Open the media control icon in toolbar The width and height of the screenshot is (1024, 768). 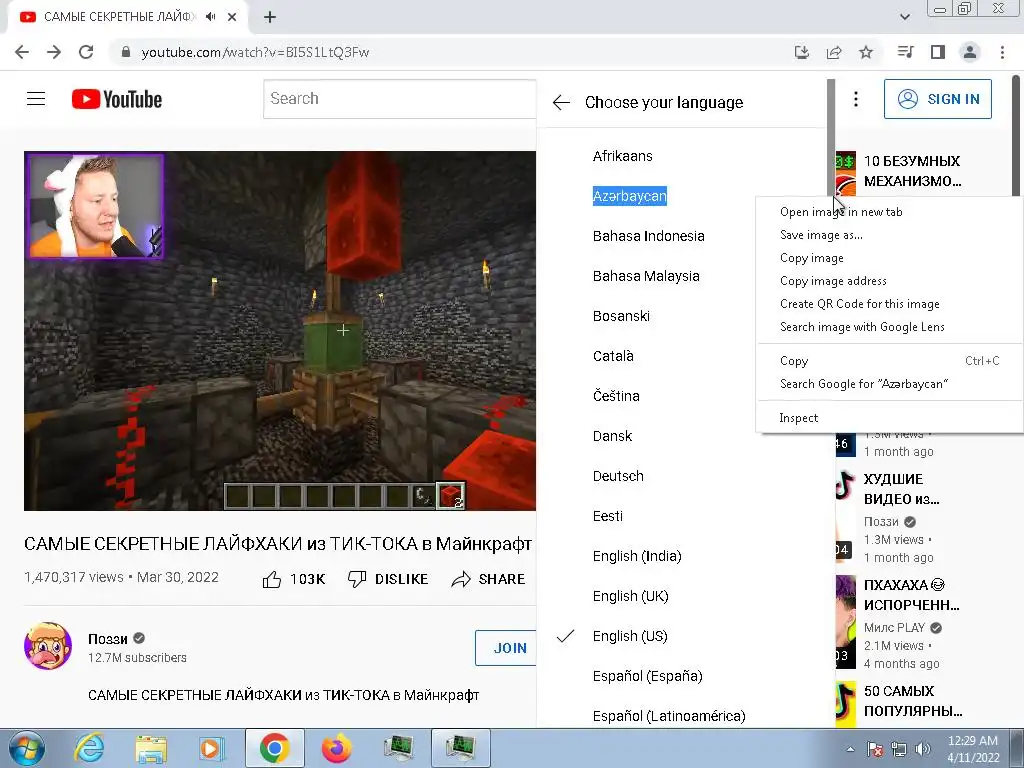[905, 52]
